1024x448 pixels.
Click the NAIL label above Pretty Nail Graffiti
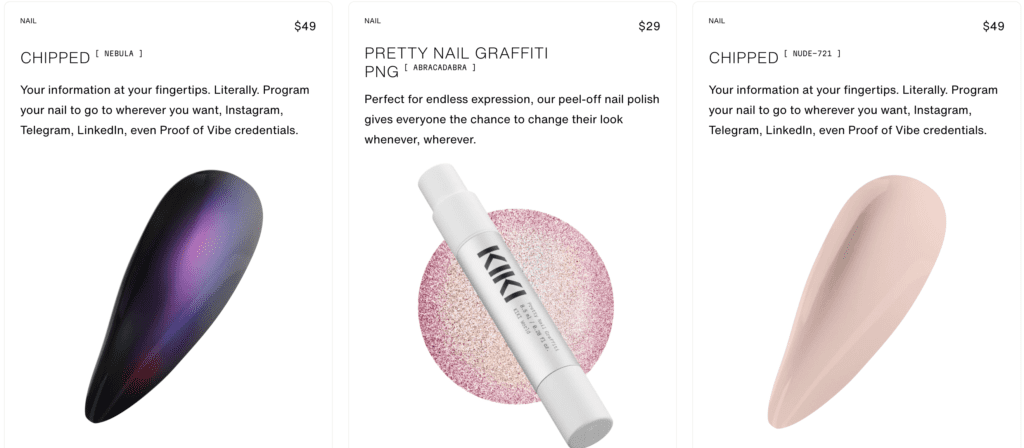[372, 20]
